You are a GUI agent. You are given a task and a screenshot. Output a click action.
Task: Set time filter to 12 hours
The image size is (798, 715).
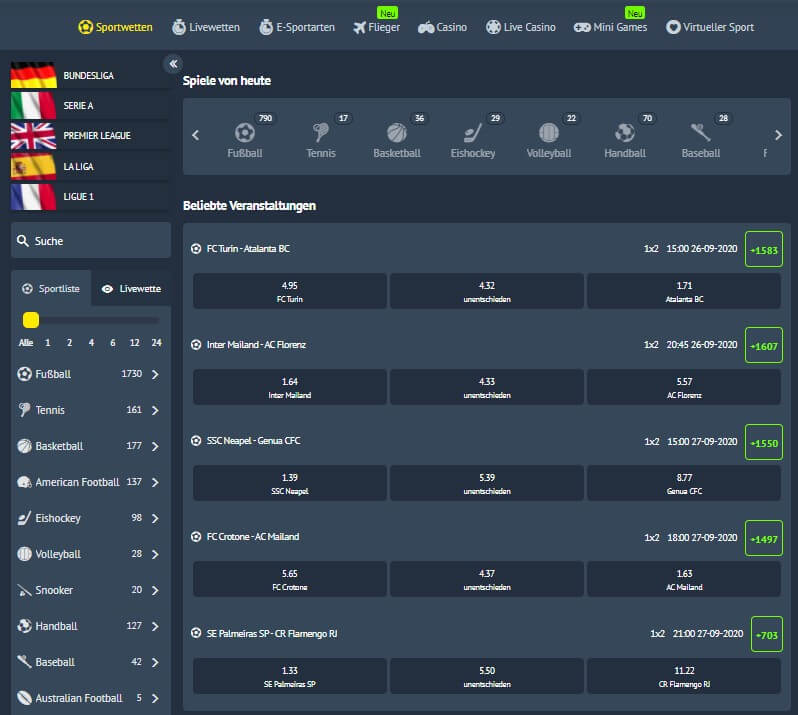tap(134, 342)
